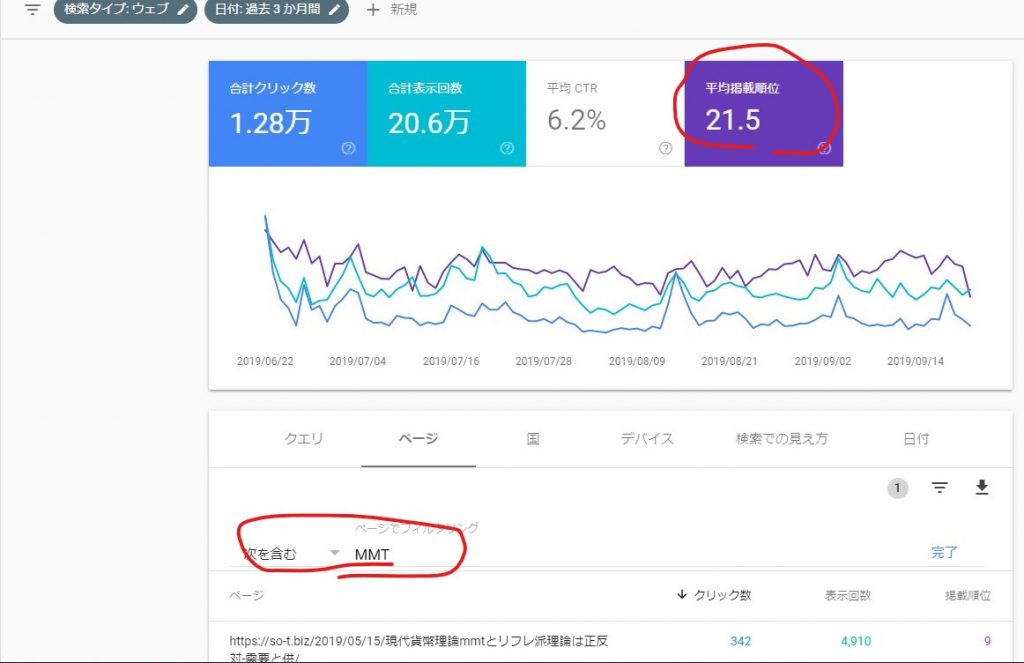Screen dimensions: 1024x663
Task: Switch to the ページ tab
Action: (418, 439)
